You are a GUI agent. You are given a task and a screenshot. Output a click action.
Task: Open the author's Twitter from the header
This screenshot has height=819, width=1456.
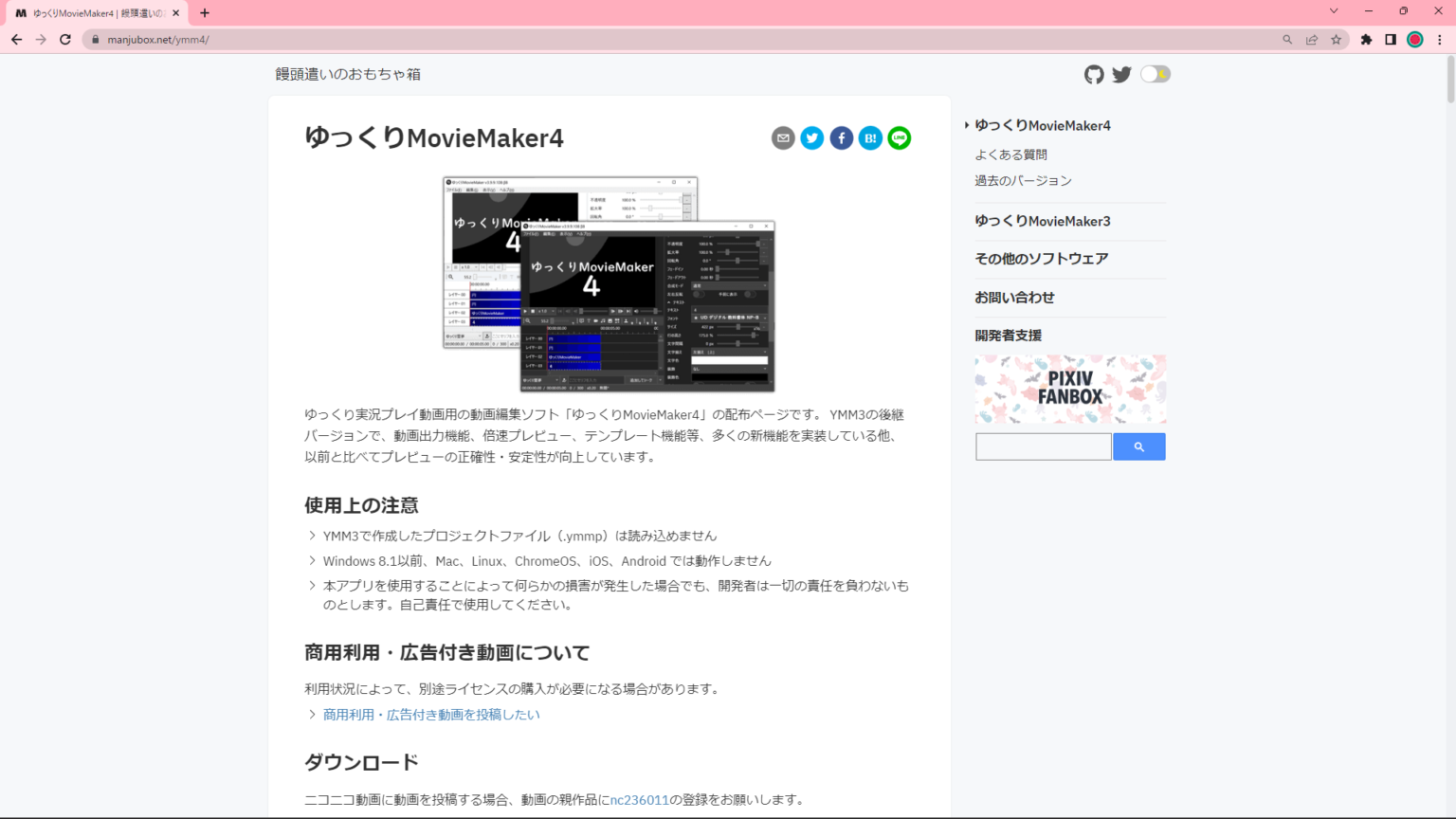point(1121,73)
